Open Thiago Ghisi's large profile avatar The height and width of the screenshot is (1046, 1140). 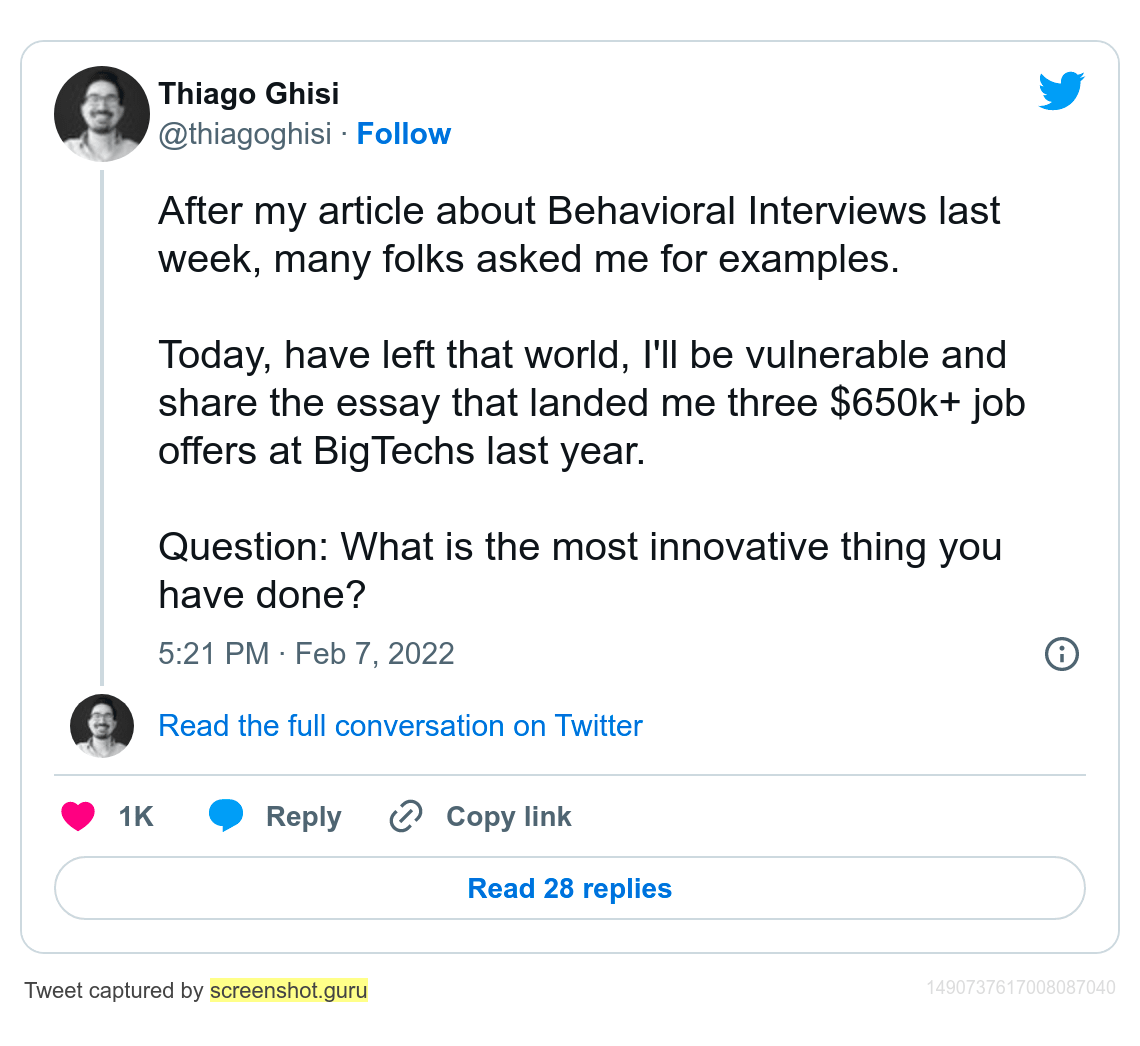pyautogui.click(x=101, y=114)
